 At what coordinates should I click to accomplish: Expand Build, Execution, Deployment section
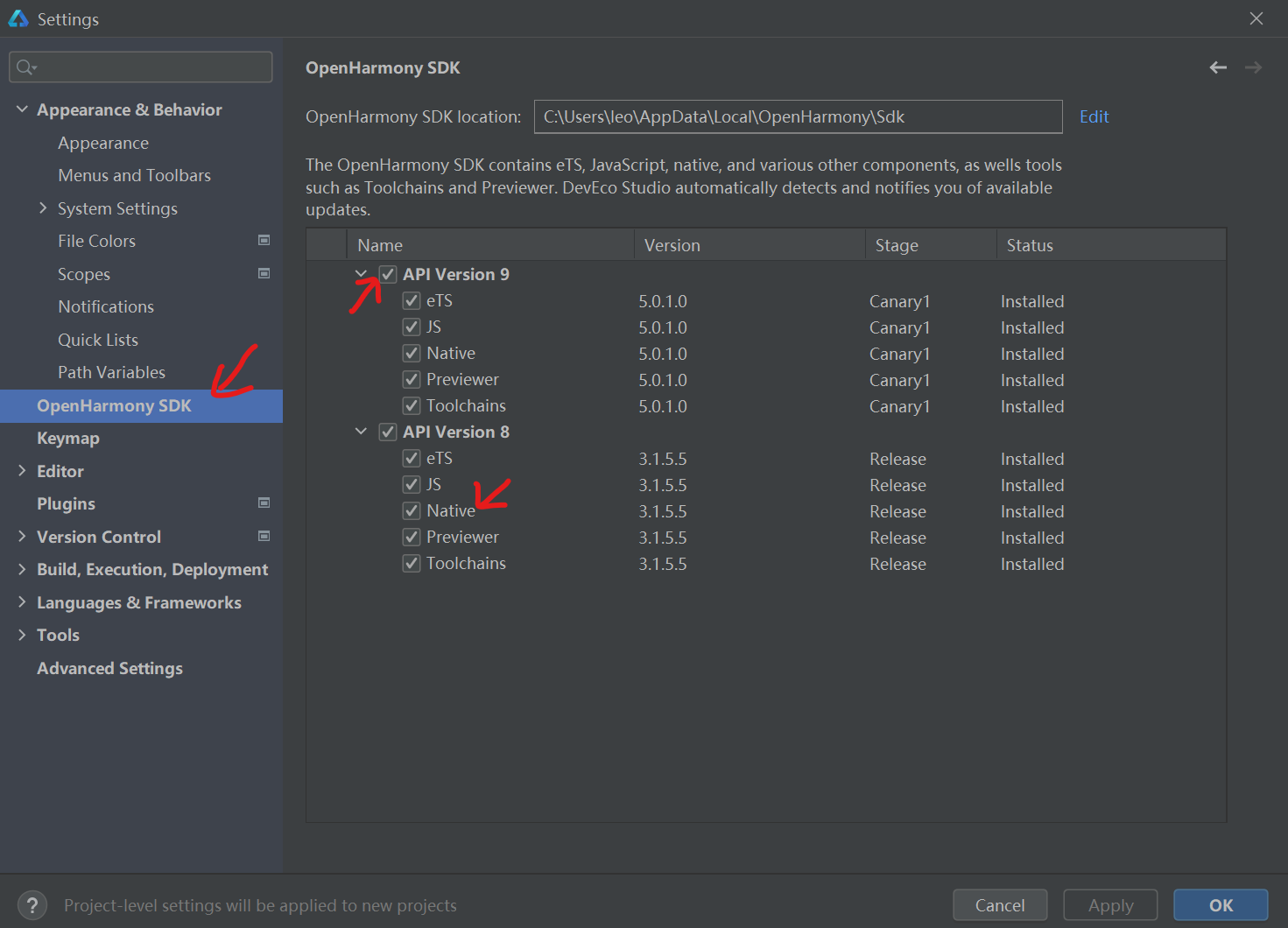click(x=22, y=569)
